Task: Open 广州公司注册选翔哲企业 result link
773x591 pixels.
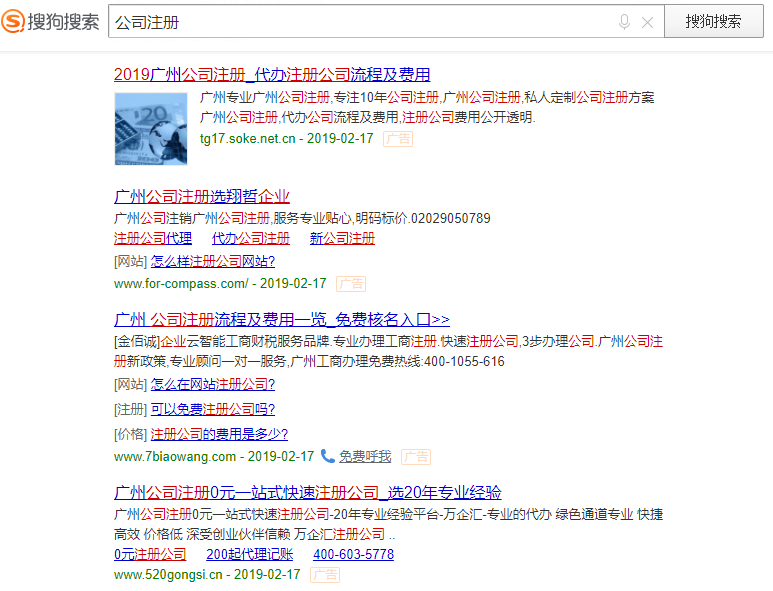Action: point(202,196)
